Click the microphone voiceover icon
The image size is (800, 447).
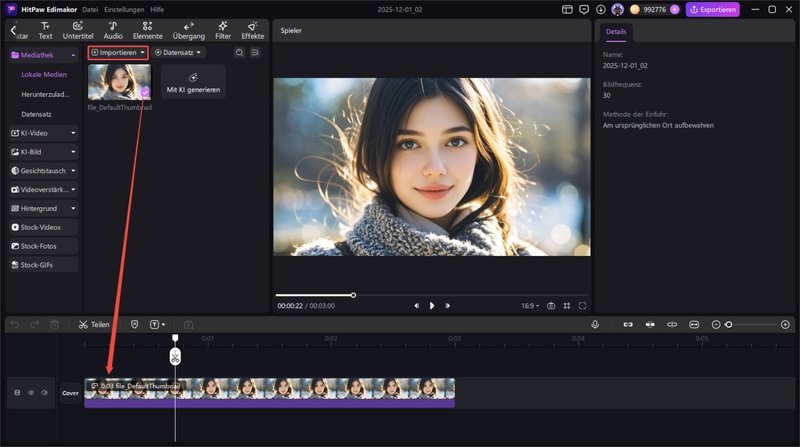click(x=595, y=325)
